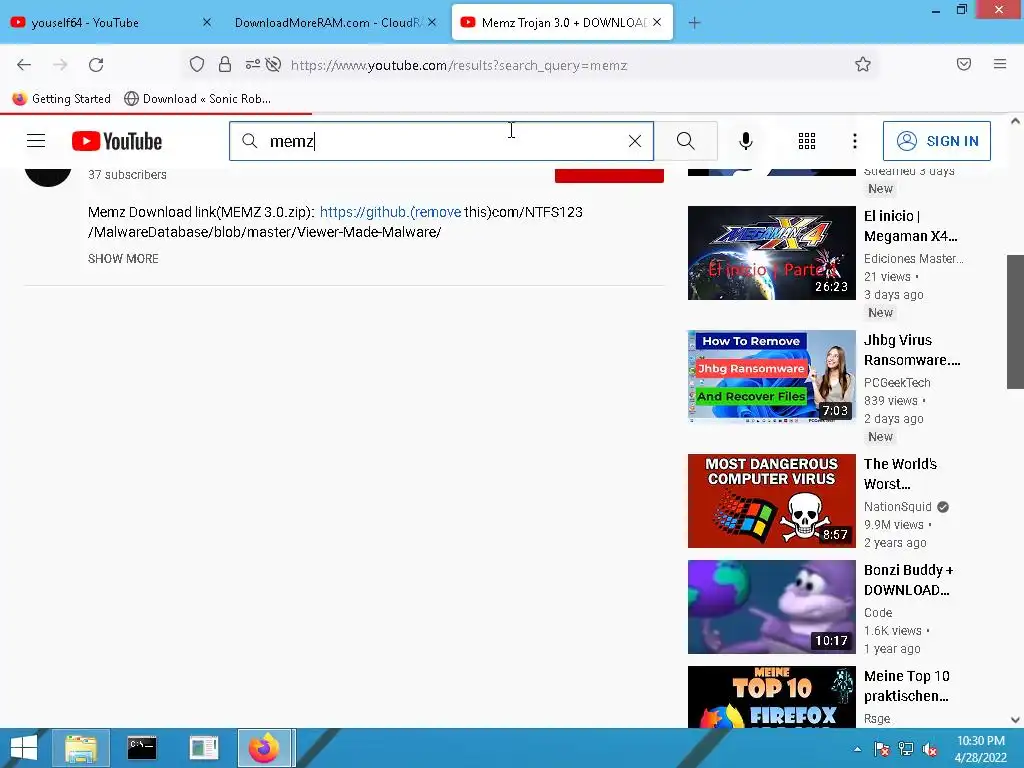Viewport: 1024px width, 768px height.
Task: Search with your voice microphone icon
Action: pos(746,141)
